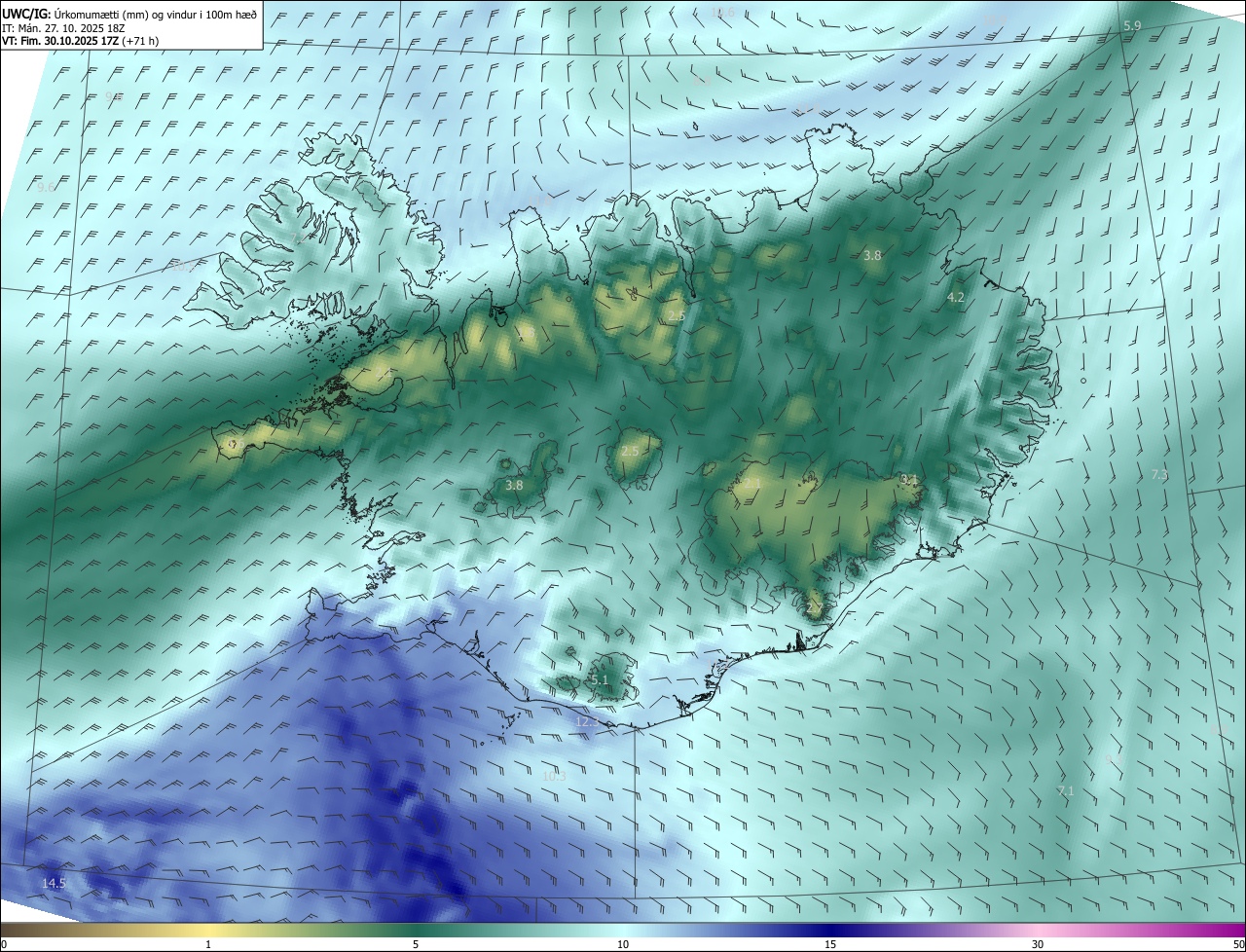The height and width of the screenshot is (952, 1246).
Task: Click the "VT: Fim. 30.10.2025 17Z (+71 h)" line
Action: point(80,41)
